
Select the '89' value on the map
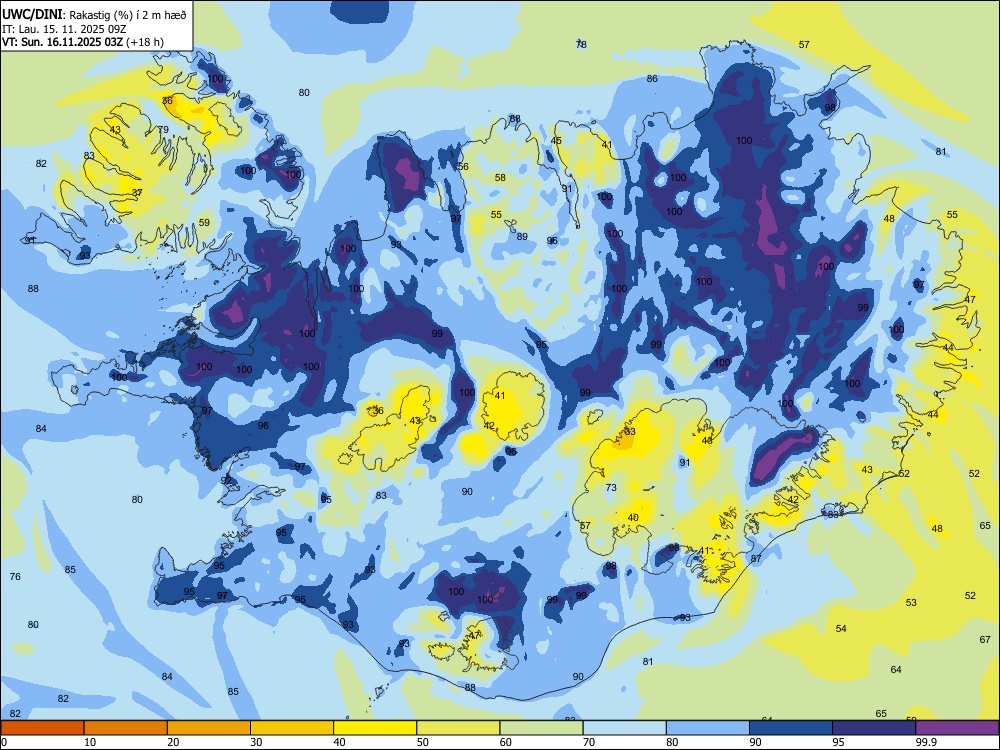coord(522,237)
